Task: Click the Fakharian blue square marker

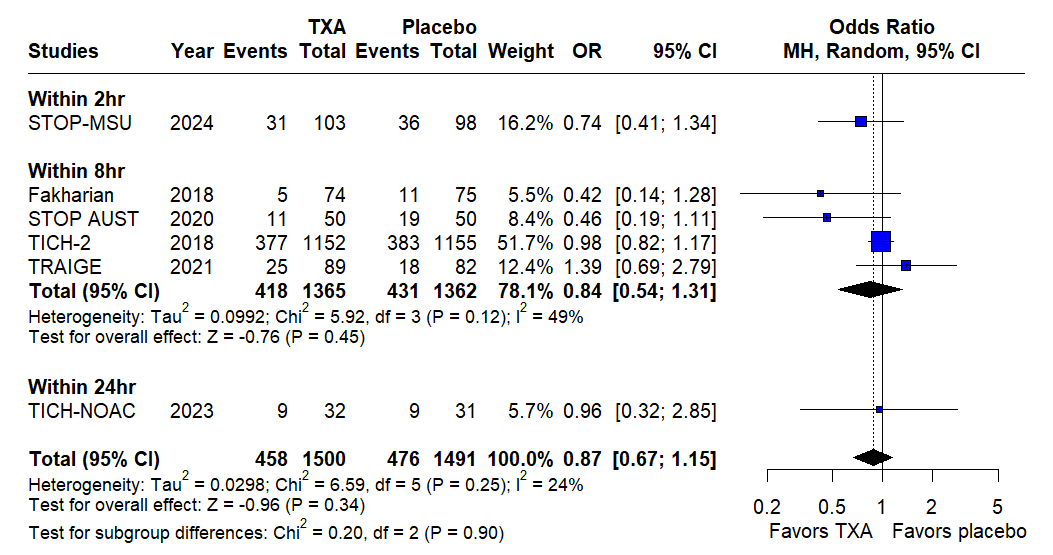Action: 821,193
